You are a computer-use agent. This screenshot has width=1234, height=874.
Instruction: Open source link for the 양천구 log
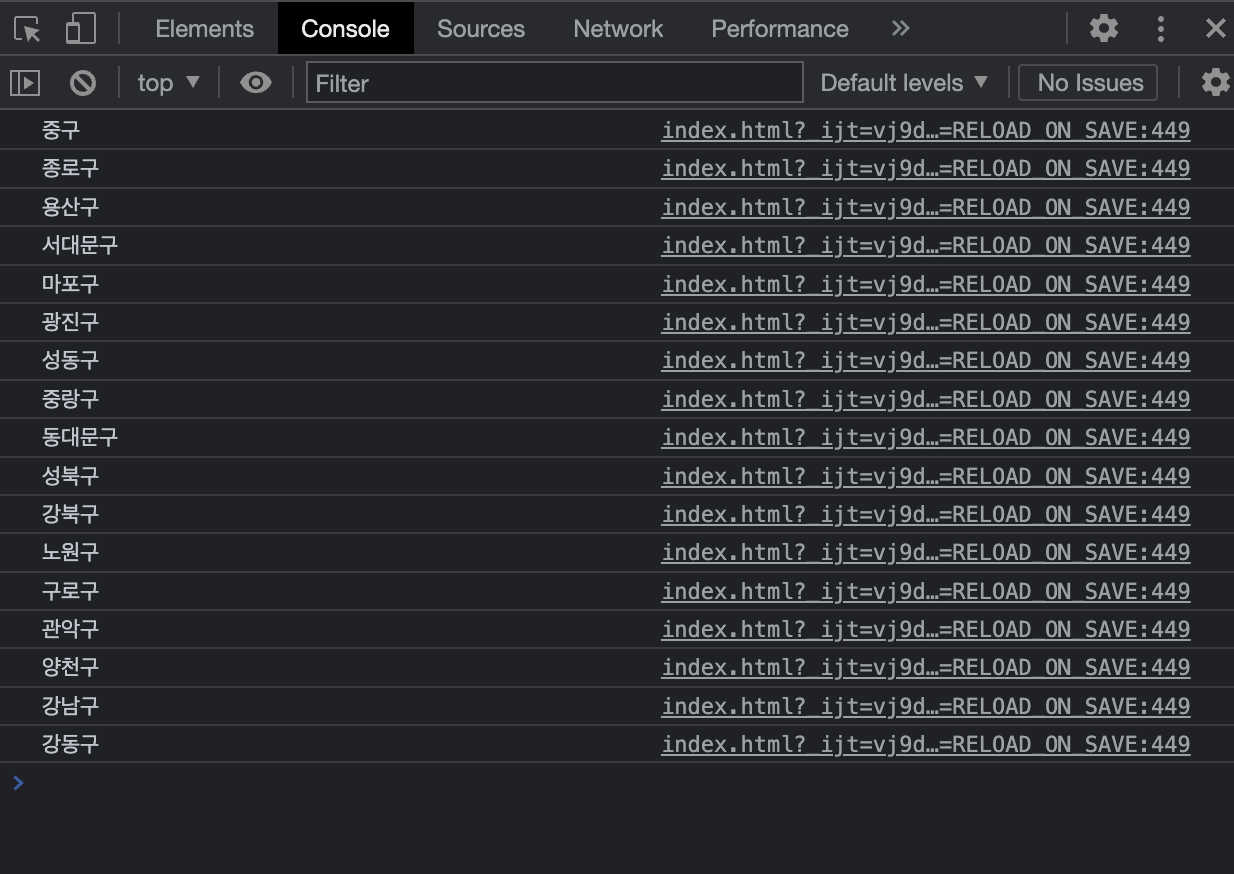pyautogui.click(x=926, y=667)
